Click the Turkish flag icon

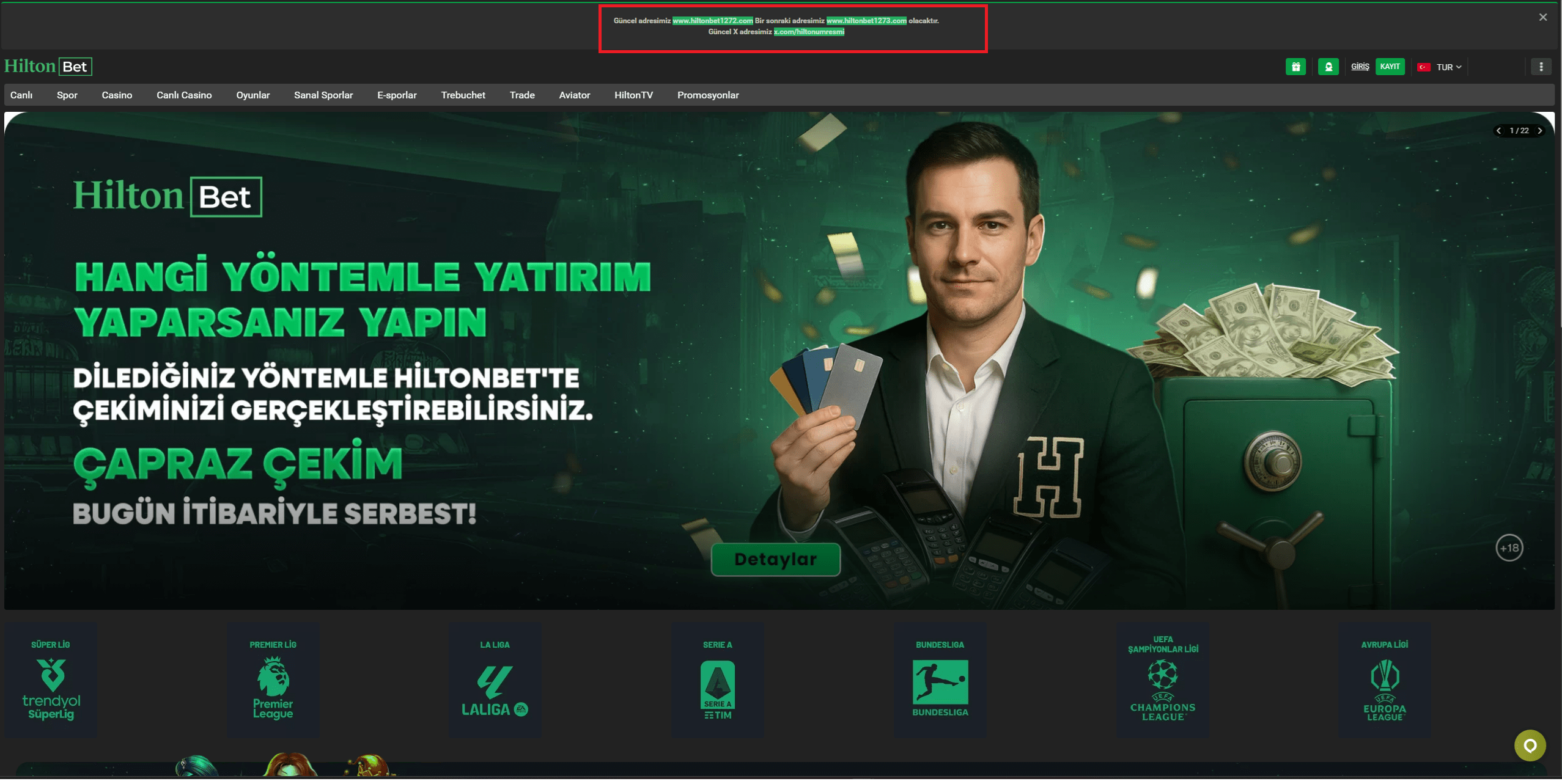[x=1424, y=67]
